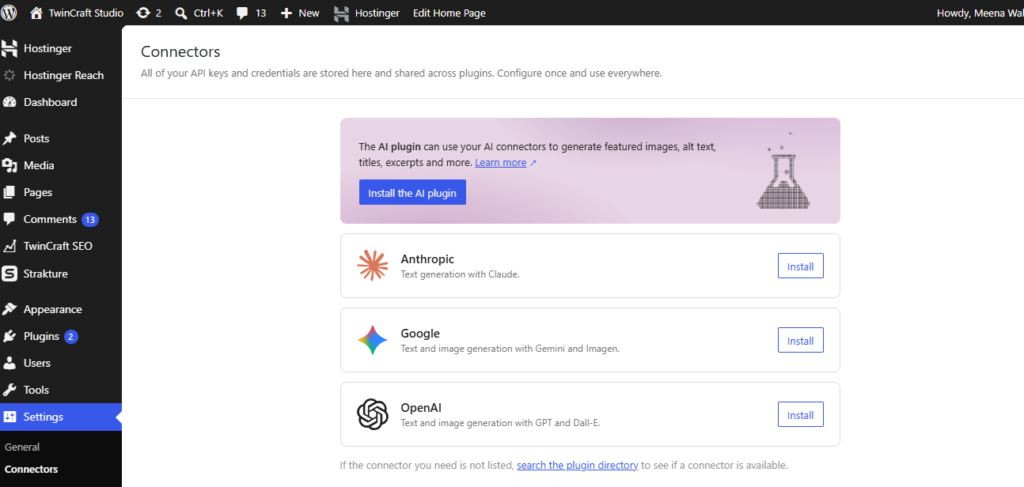Open the comments bubble icon in admin bar
This screenshot has width=1024, height=487.
[x=242, y=13]
